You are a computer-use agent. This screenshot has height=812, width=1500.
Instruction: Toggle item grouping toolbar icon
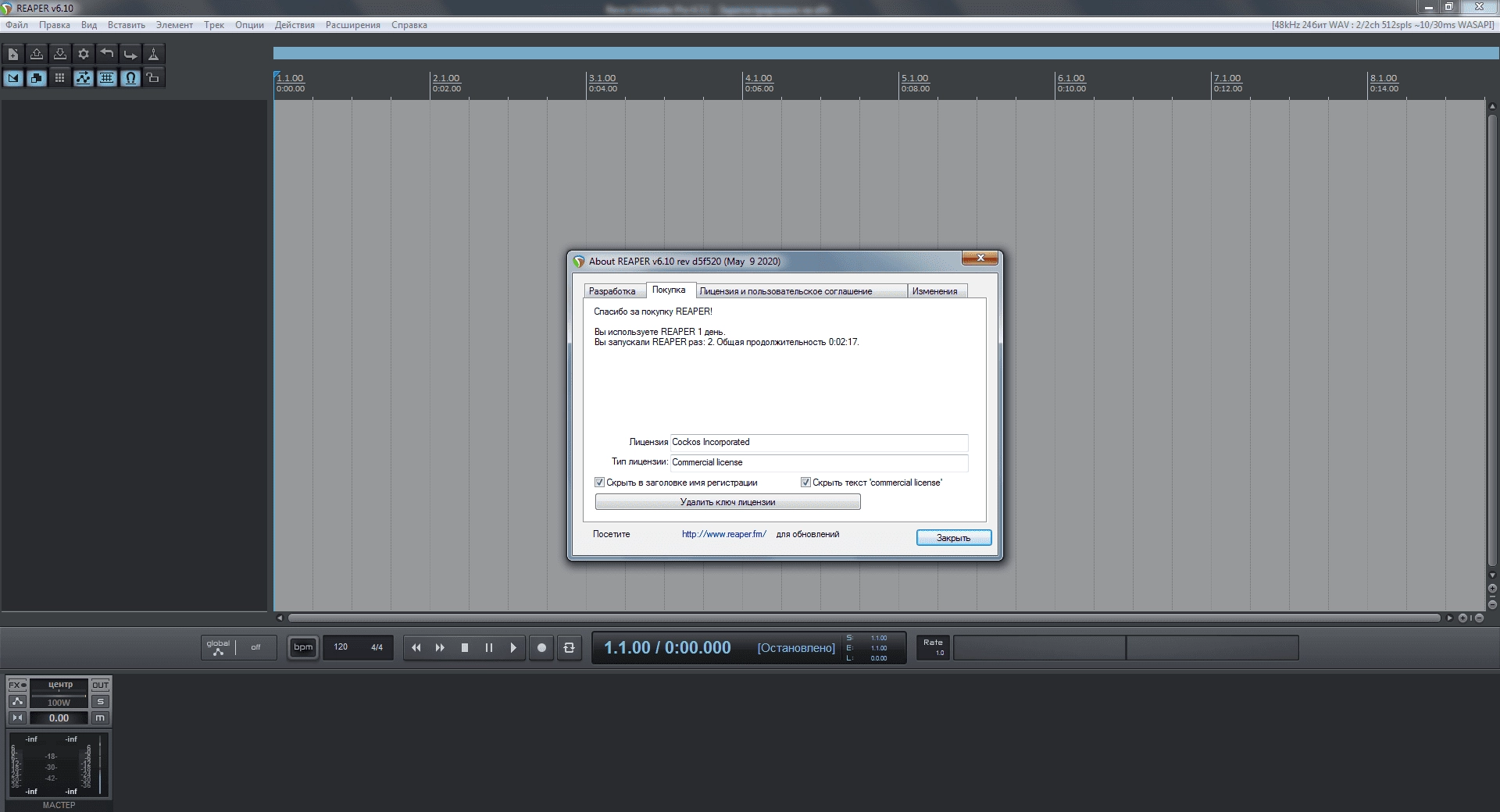click(x=37, y=78)
